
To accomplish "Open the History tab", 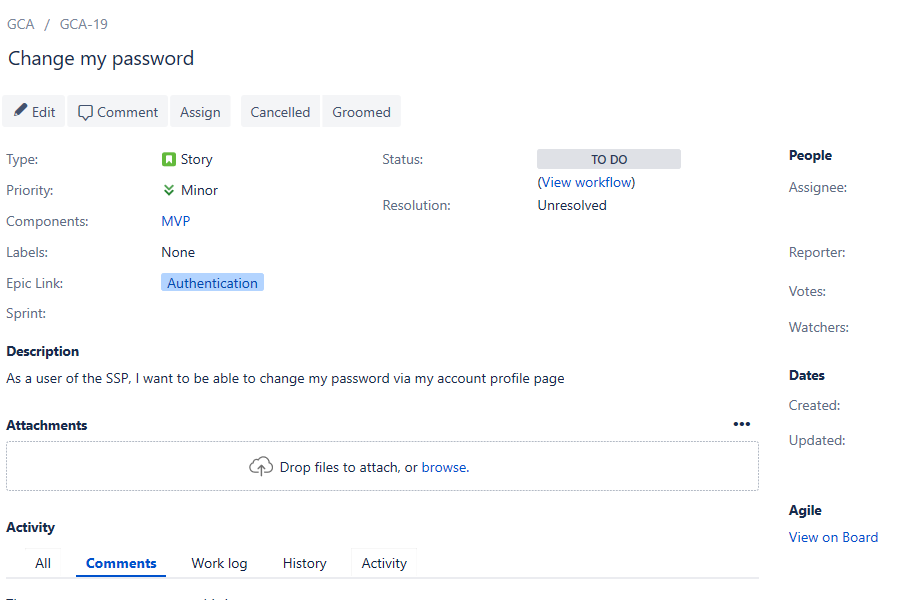I will [x=304, y=563].
